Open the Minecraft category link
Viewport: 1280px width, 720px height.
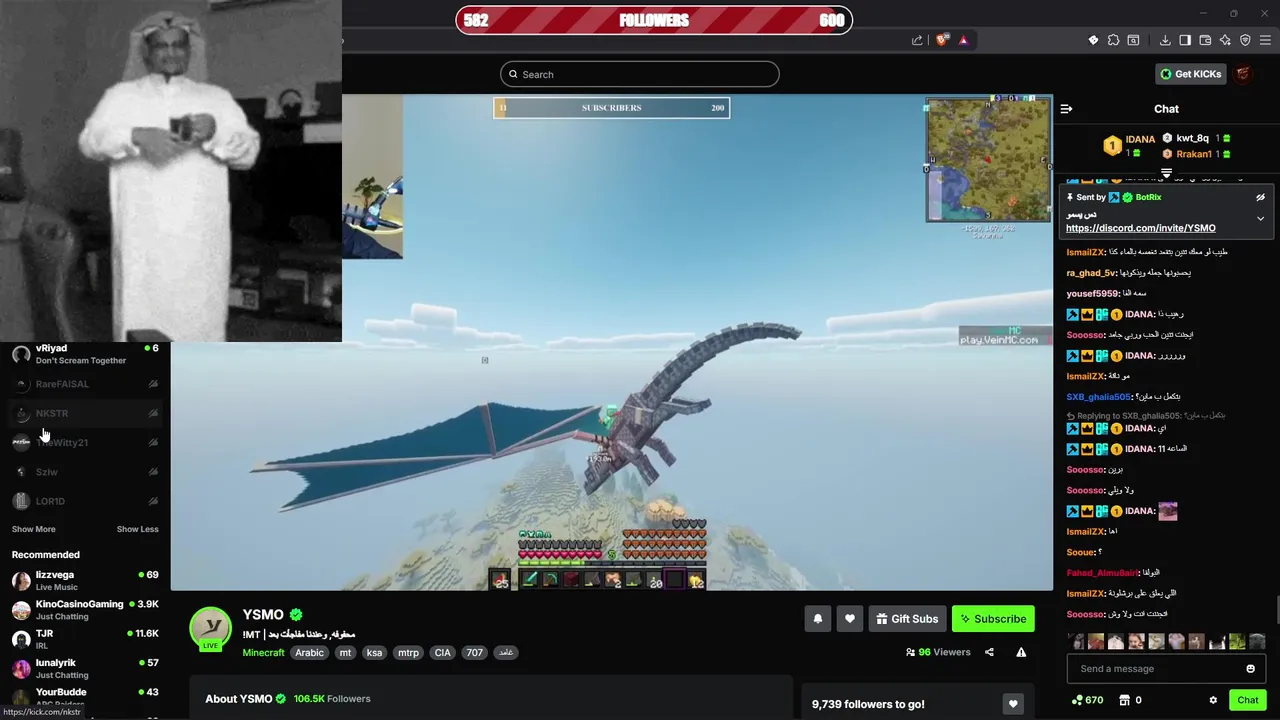pos(263,652)
